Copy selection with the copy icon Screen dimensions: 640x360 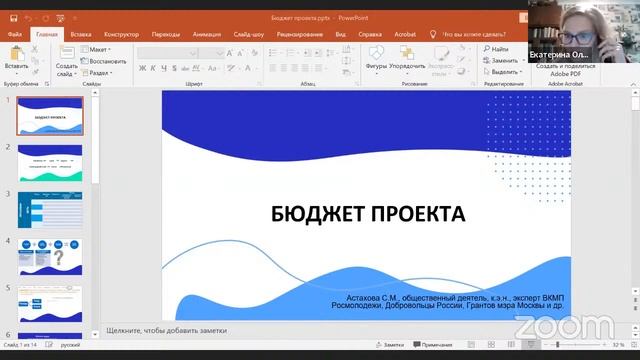click(35, 61)
